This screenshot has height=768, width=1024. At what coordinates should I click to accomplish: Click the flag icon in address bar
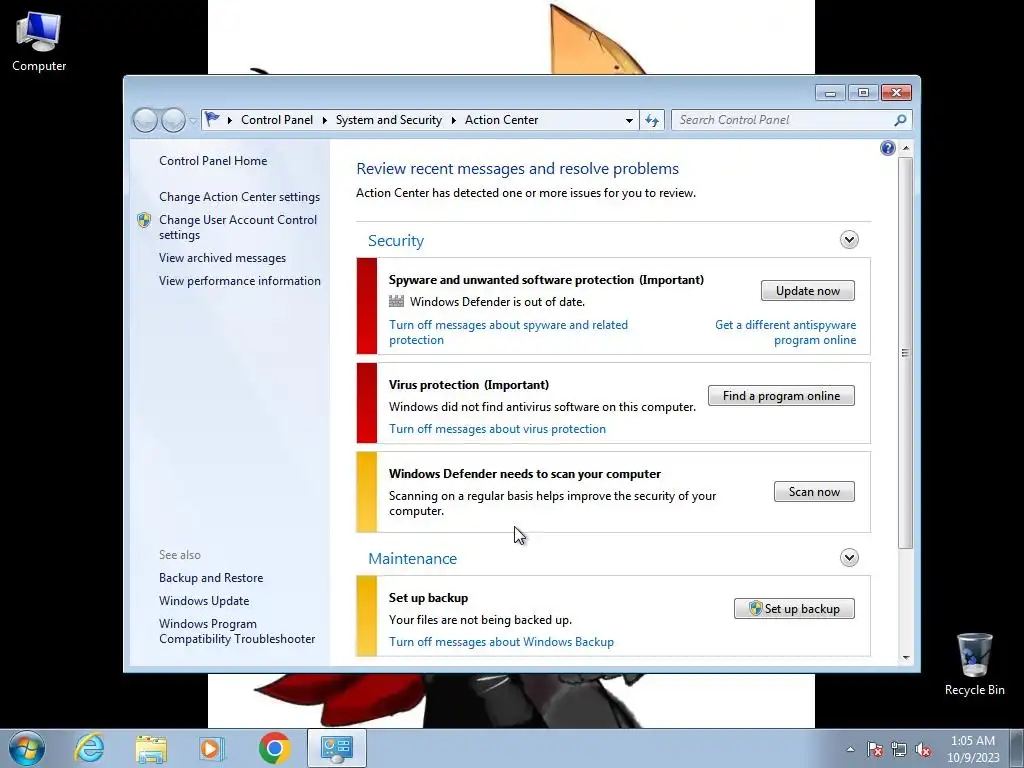[x=212, y=120]
